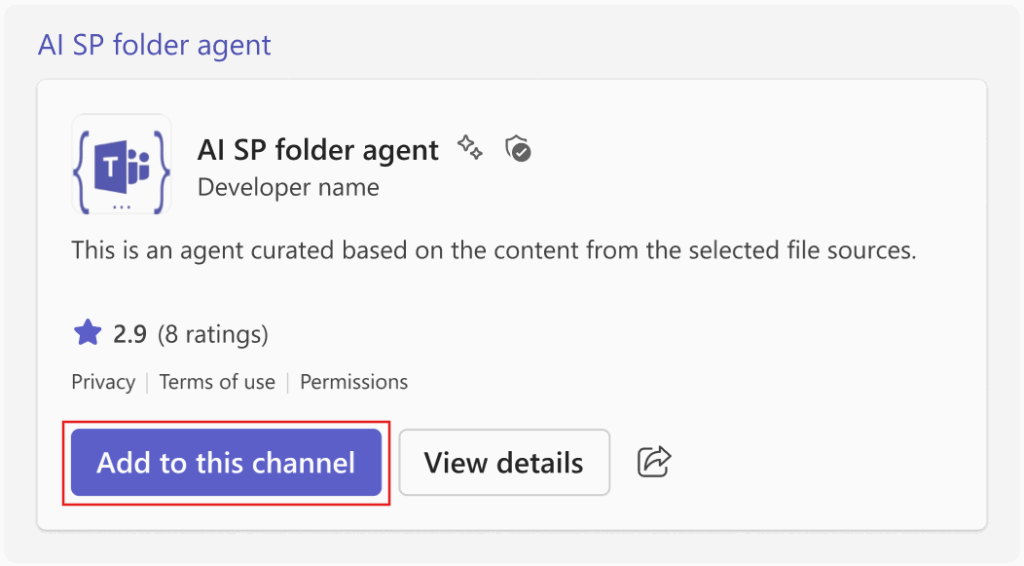Click the purple AI SP folder agent heading
The height and width of the screenshot is (566, 1024).
154,45
